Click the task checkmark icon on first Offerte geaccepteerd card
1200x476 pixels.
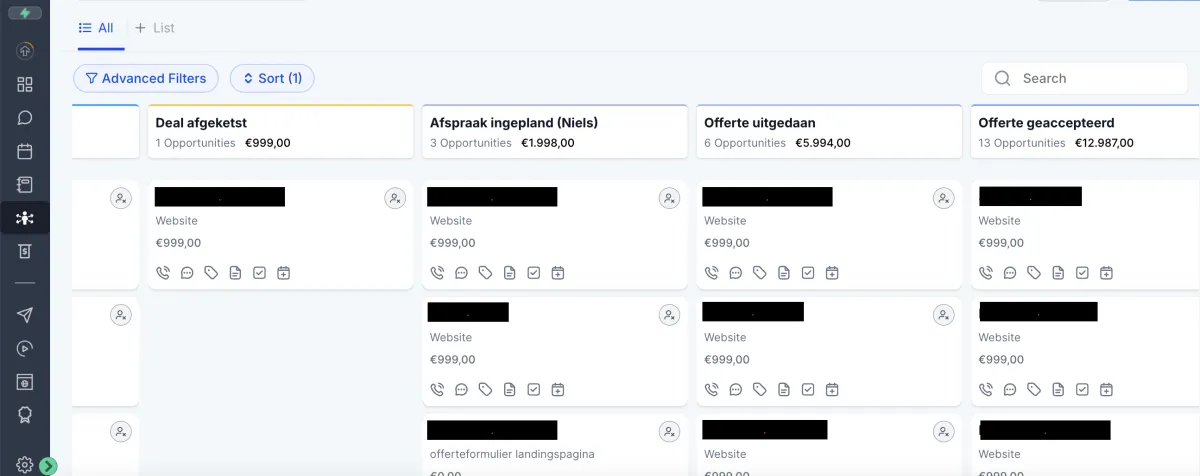tap(1082, 272)
